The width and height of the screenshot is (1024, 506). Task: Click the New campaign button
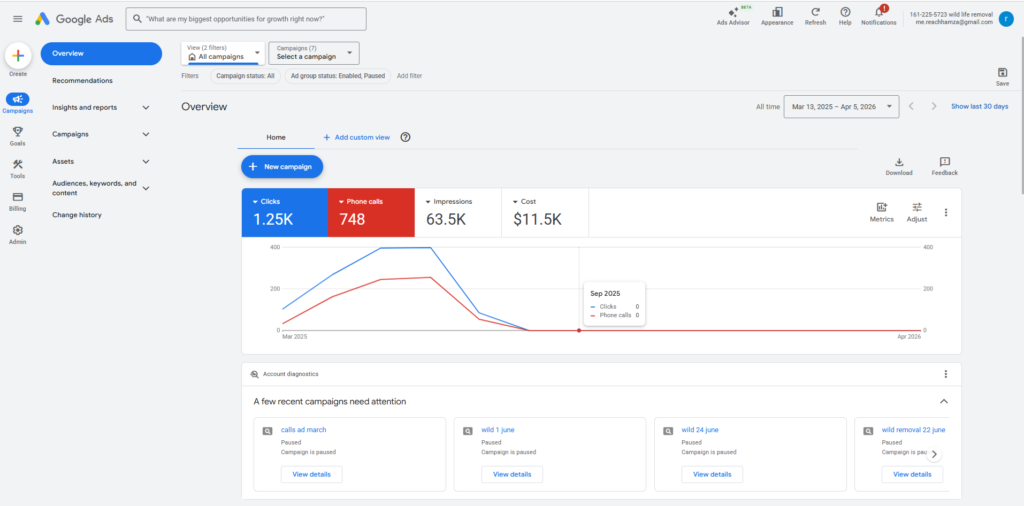tap(282, 166)
